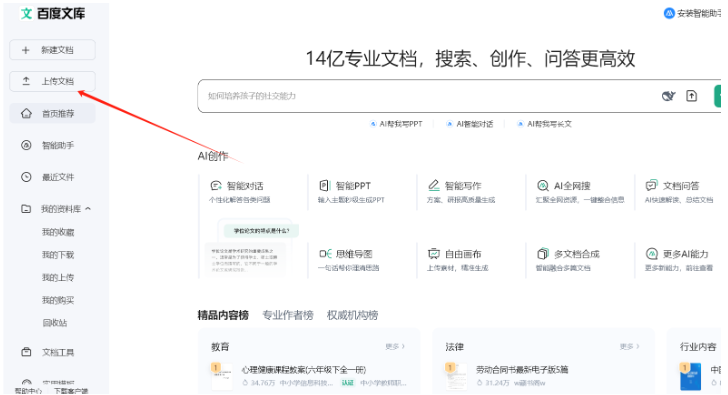Click the 智能对话 chat icon
The height and width of the screenshot is (395, 728).
pos(216,186)
